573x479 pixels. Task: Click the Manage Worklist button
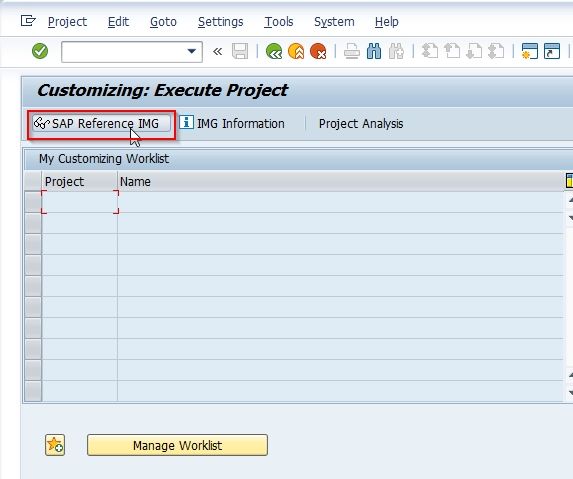click(x=177, y=445)
